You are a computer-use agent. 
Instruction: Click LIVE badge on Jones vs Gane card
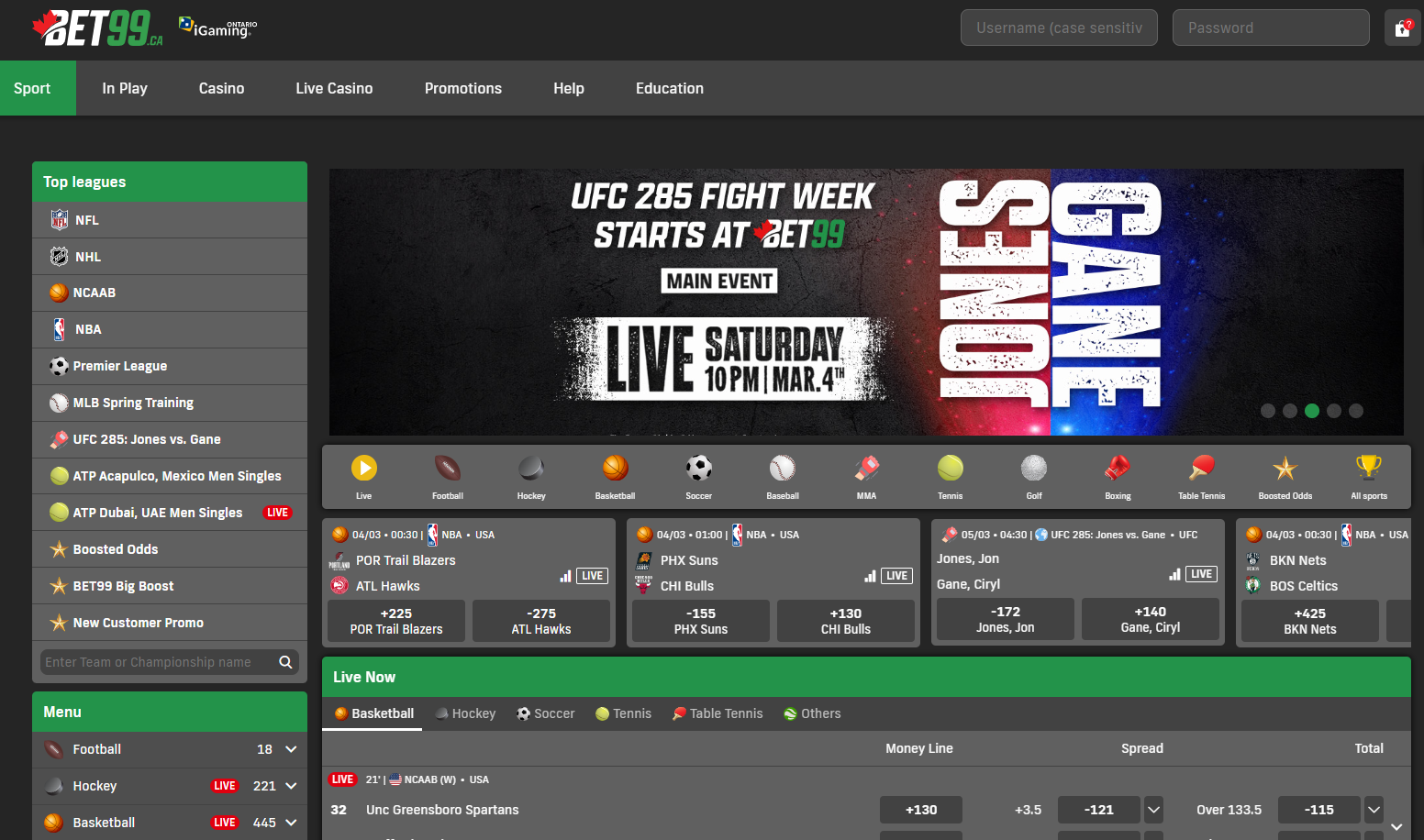pos(1202,574)
